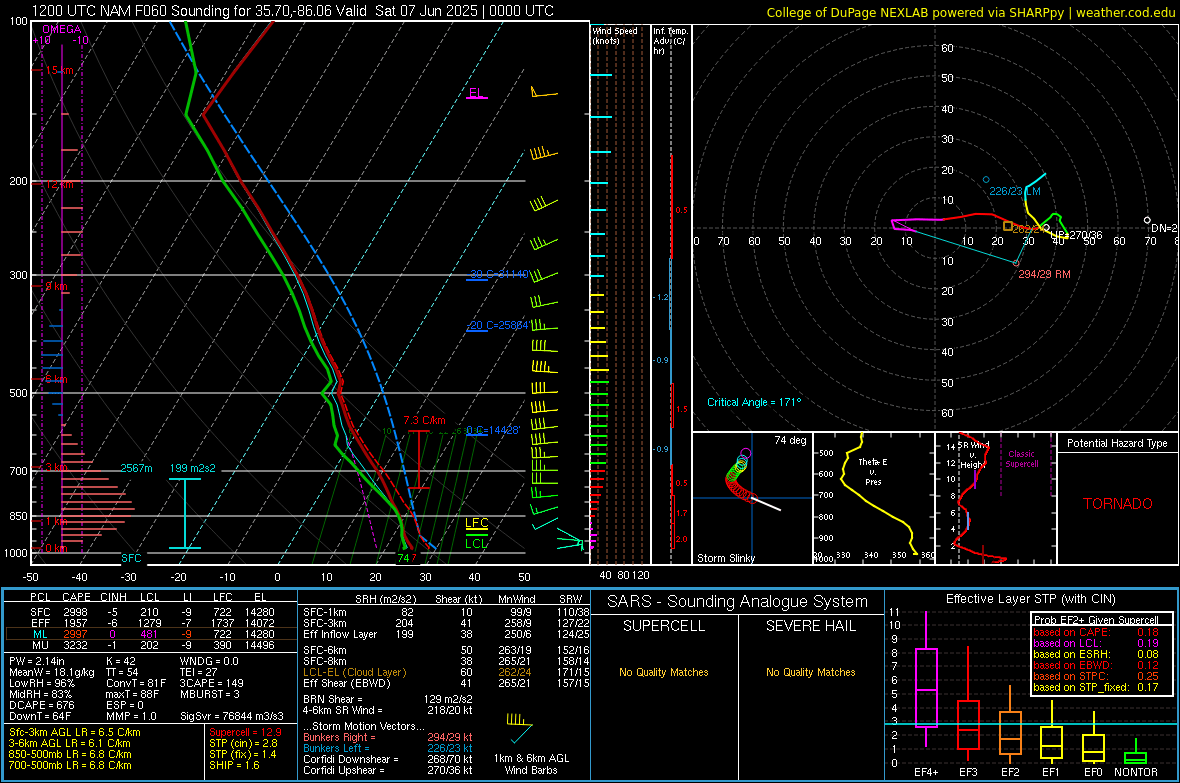Click the 0 C=14428' height label
This screenshot has width=1180, height=783.
pos(493,430)
